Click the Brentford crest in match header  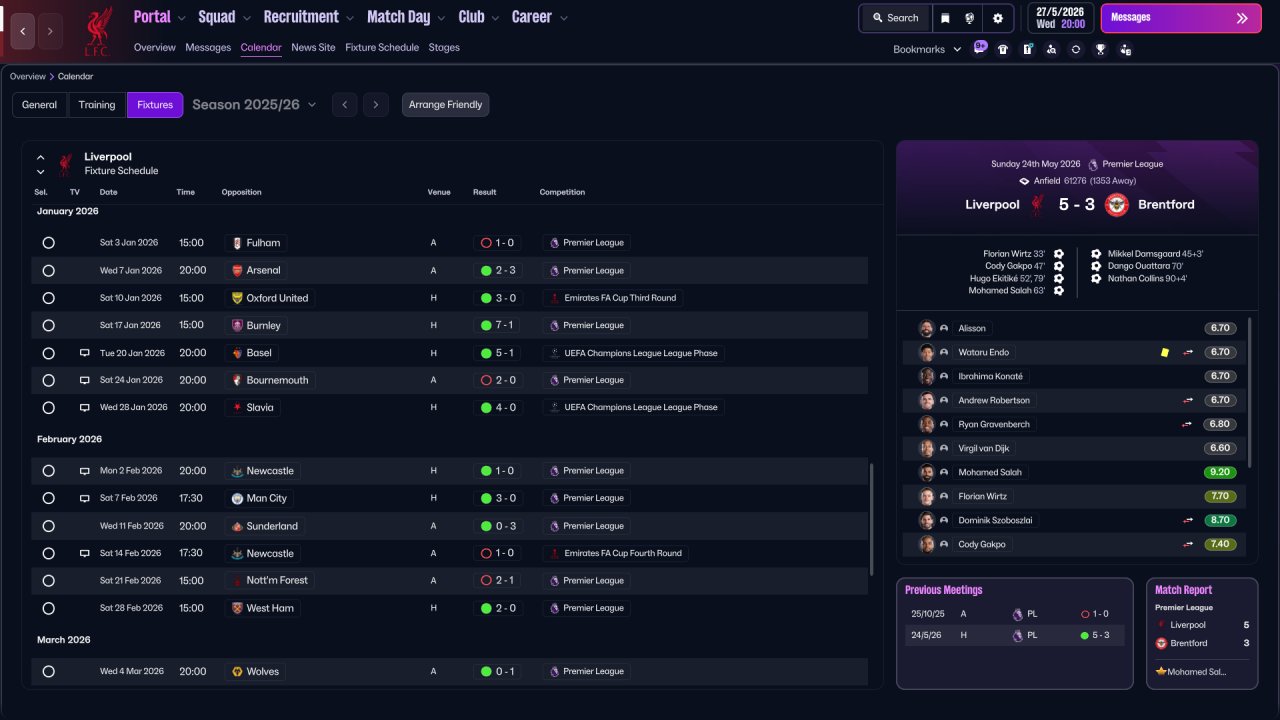coord(1117,204)
